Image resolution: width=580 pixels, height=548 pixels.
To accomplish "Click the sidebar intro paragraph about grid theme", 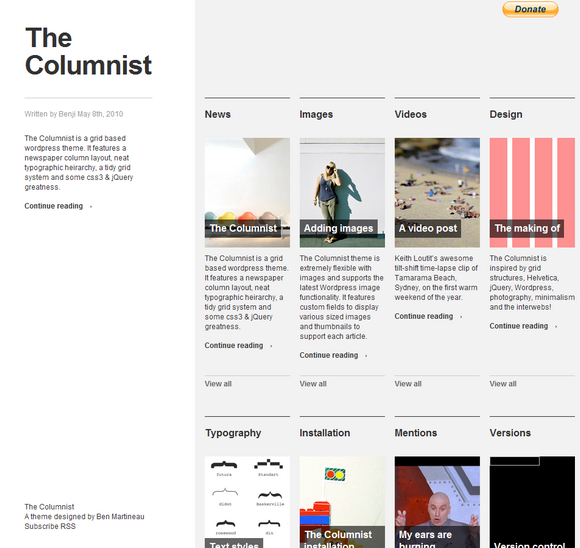I will click(x=79, y=163).
